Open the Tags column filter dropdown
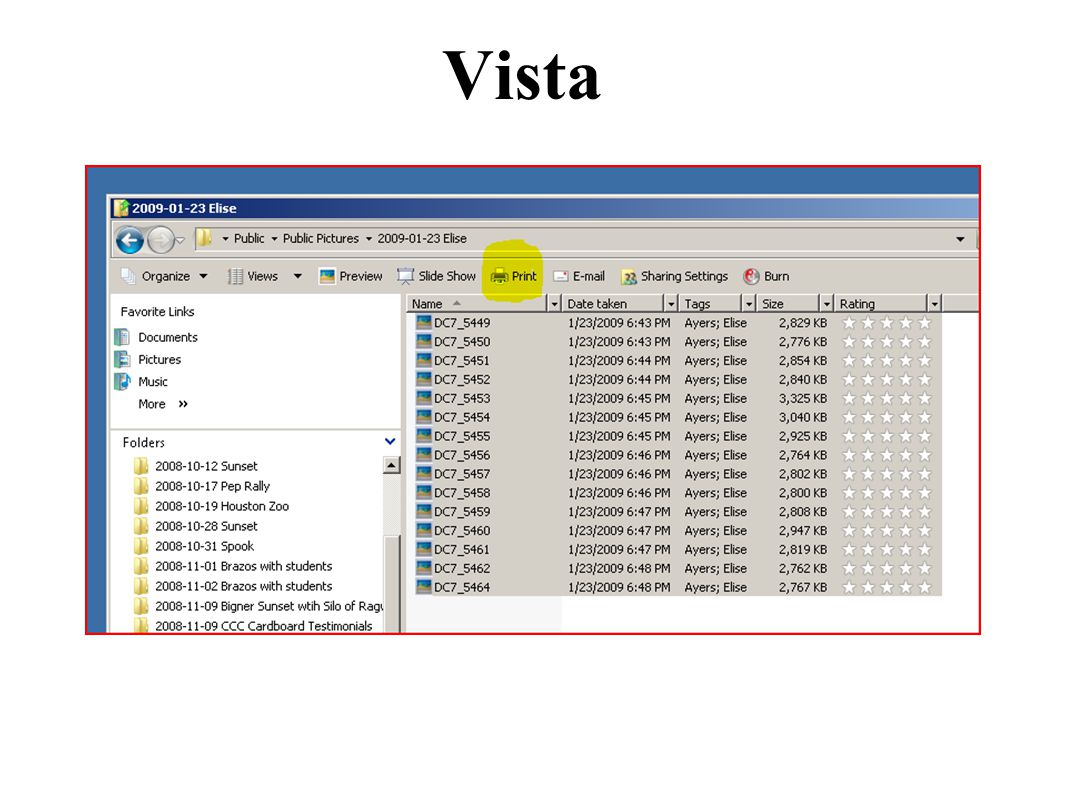The width and height of the screenshot is (1066, 800). 749,304
